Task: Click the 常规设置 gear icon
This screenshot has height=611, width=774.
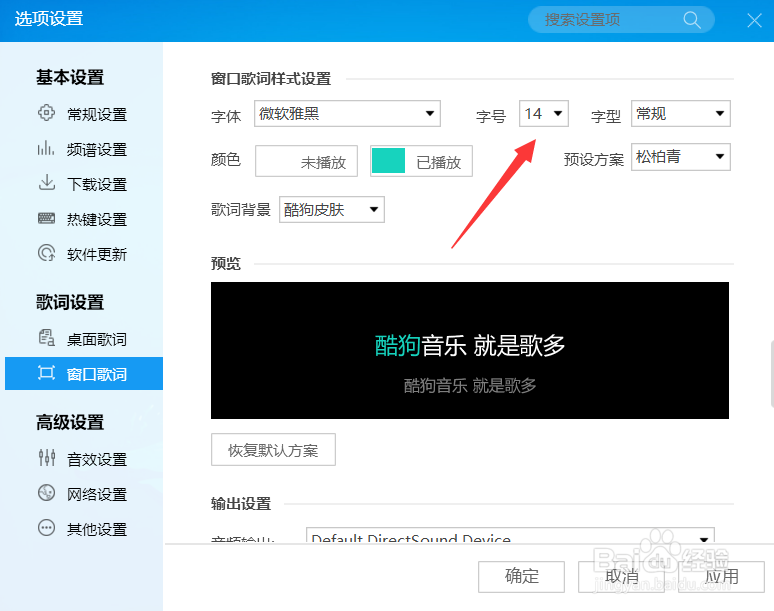Action: click(x=46, y=113)
